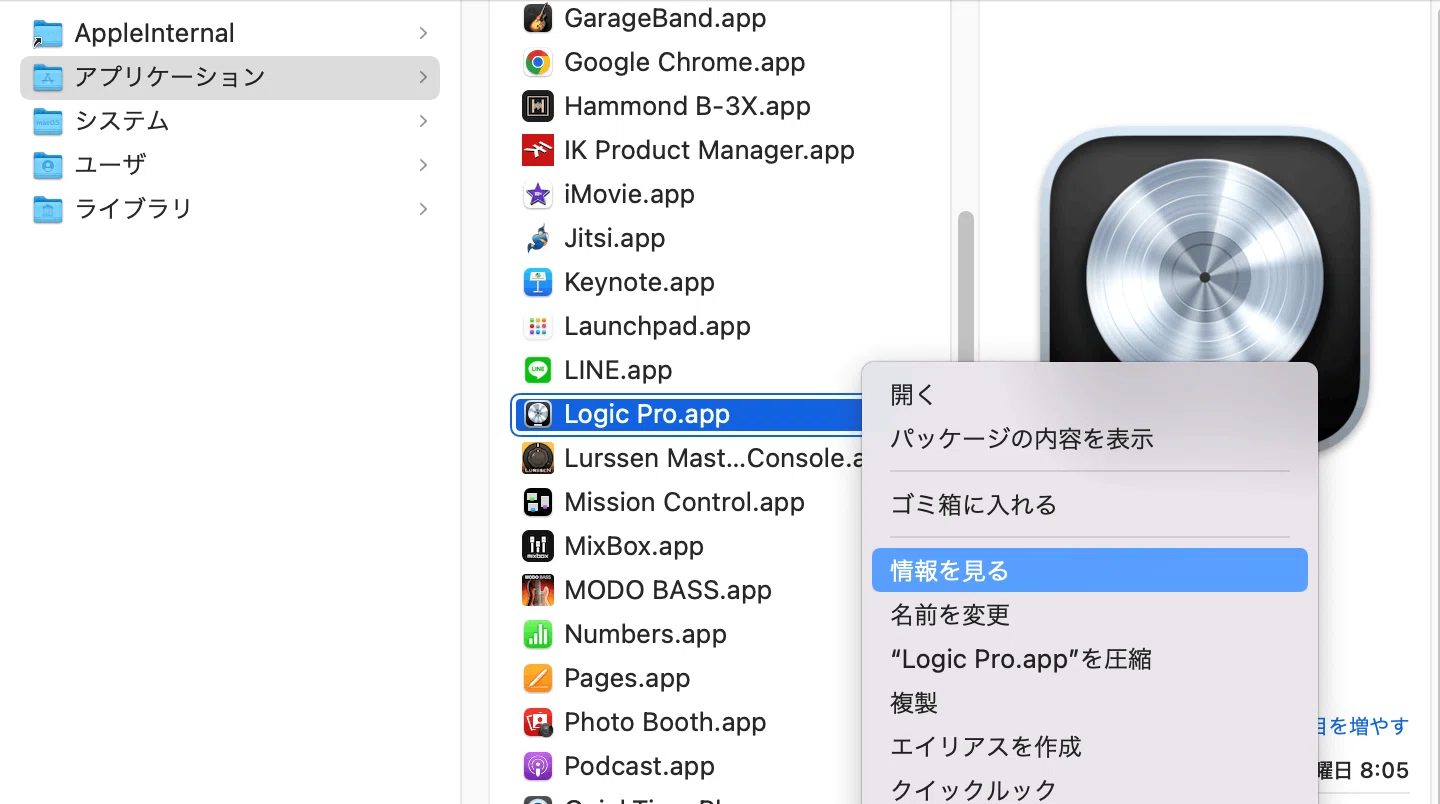Choose クイックルック menu item
This screenshot has height=804, width=1440.
pos(1089,790)
